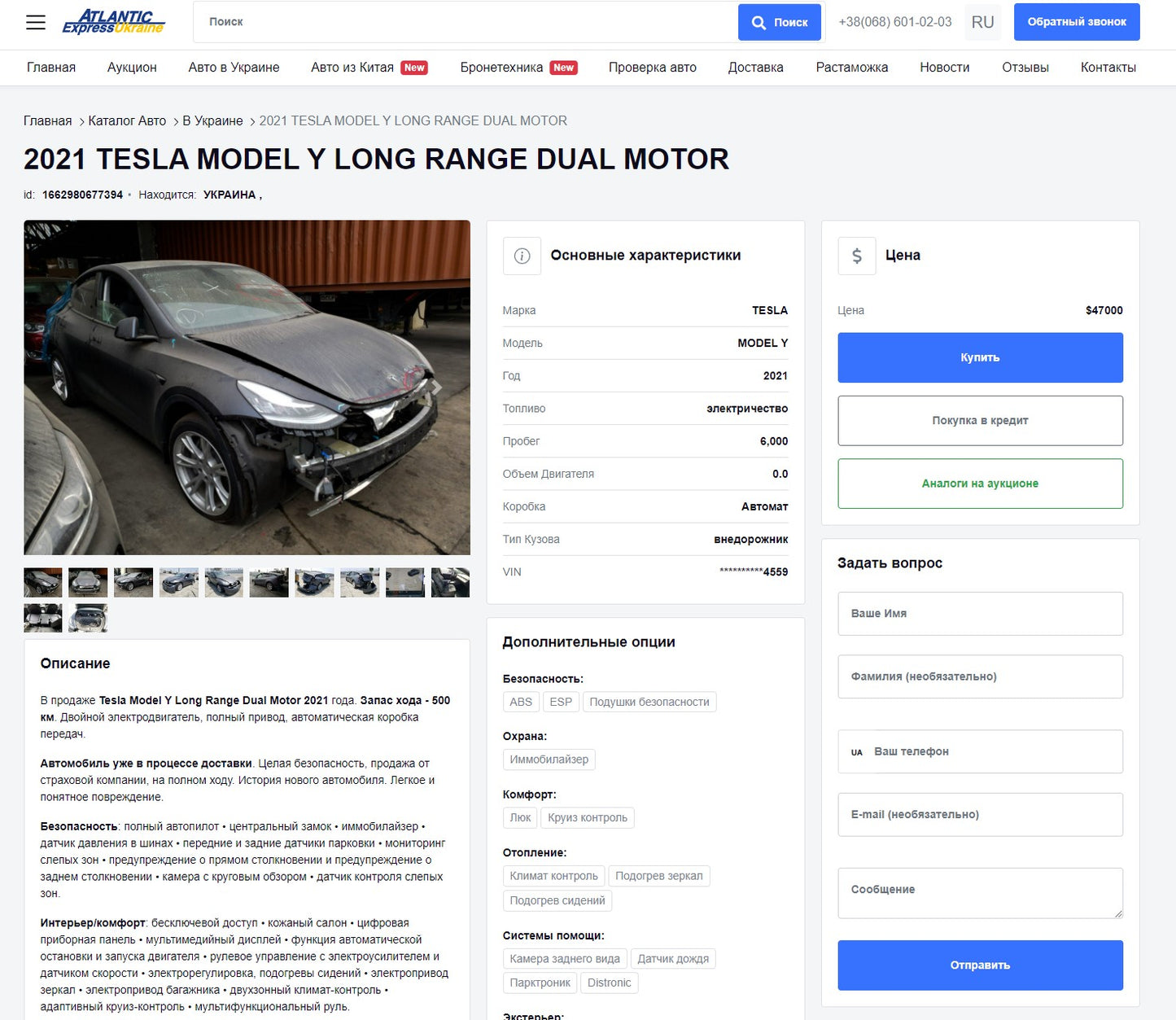The image size is (1176, 1020).
Task: Open the Аукцион menu item
Action: [x=132, y=68]
